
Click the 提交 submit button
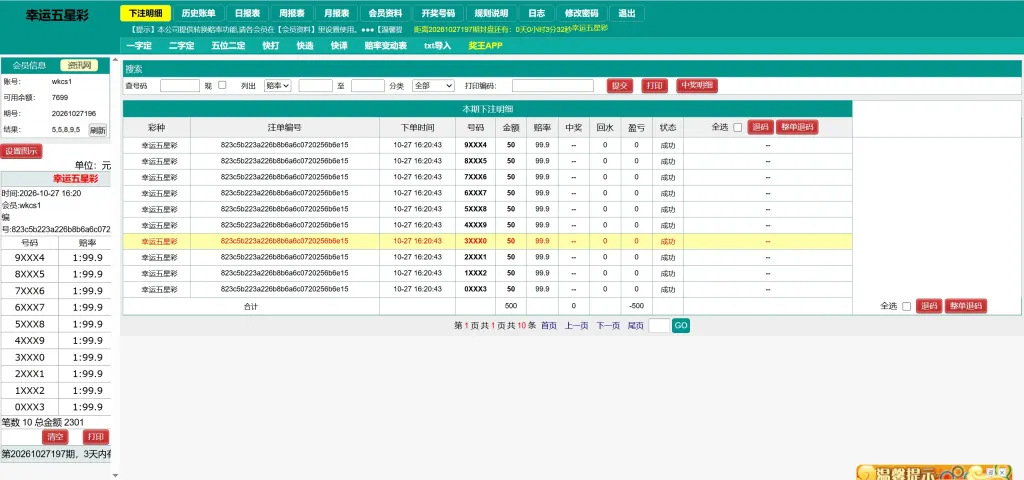click(620, 86)
